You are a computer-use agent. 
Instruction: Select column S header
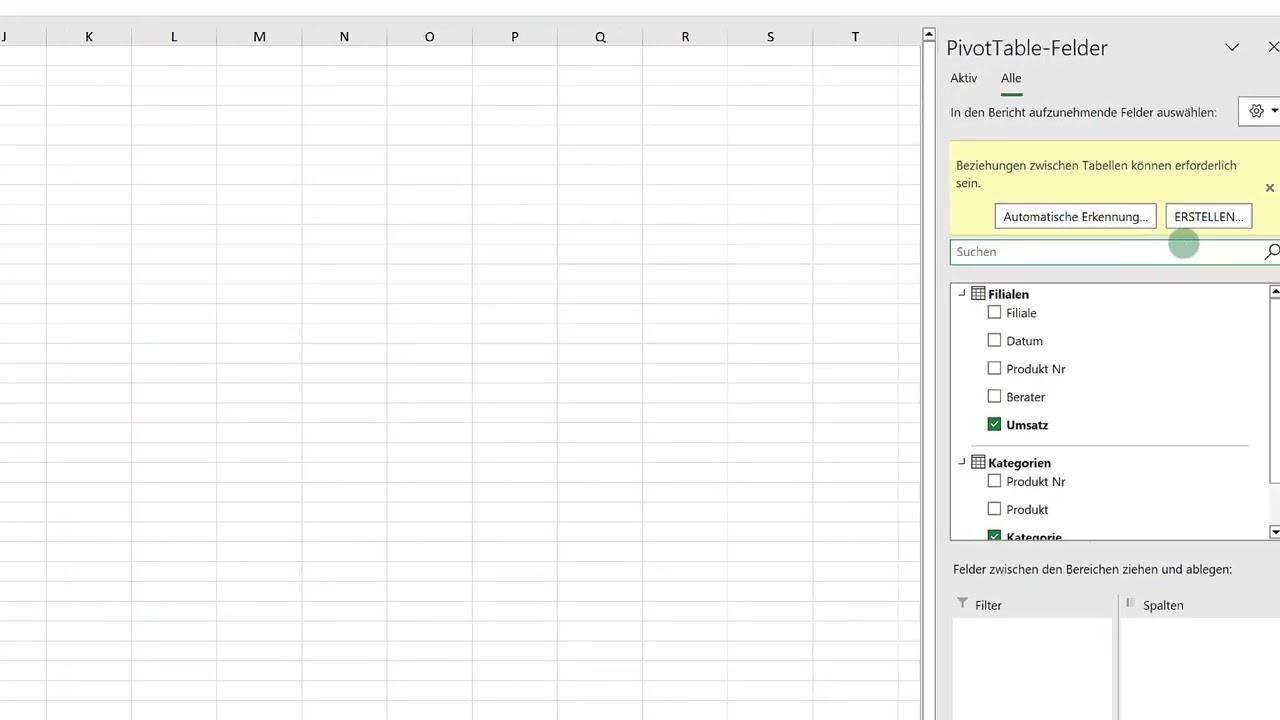[770, 37]
